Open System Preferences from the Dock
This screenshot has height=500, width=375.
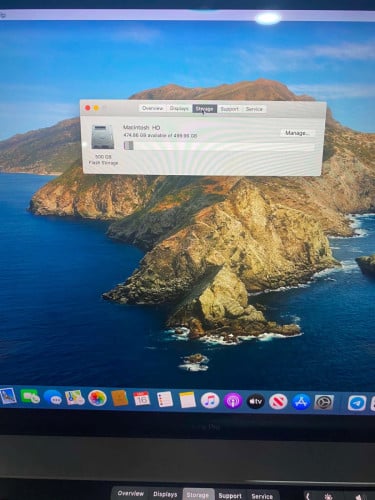323,403
